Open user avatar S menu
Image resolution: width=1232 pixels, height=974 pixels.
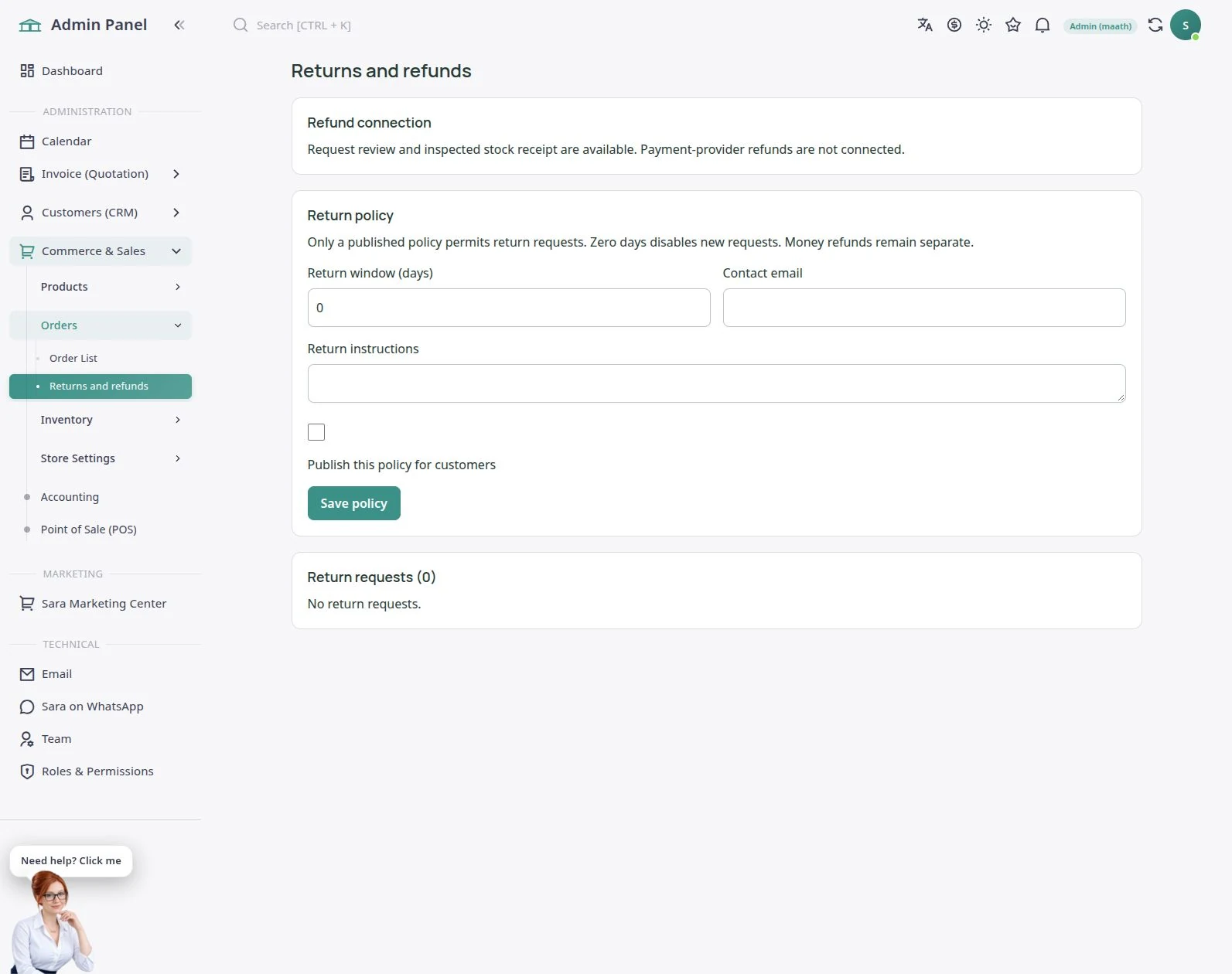(1186, 25)
